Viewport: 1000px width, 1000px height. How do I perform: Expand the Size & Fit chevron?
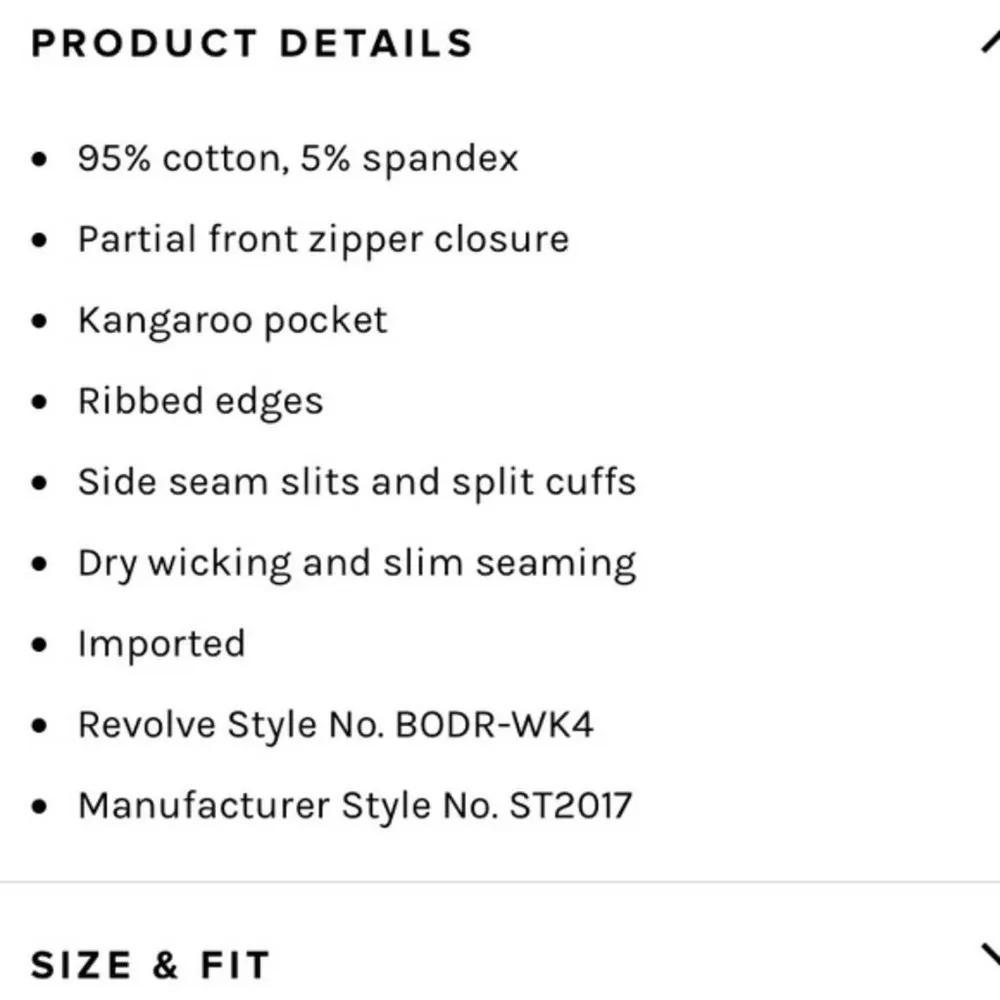(x=989, y=956)
